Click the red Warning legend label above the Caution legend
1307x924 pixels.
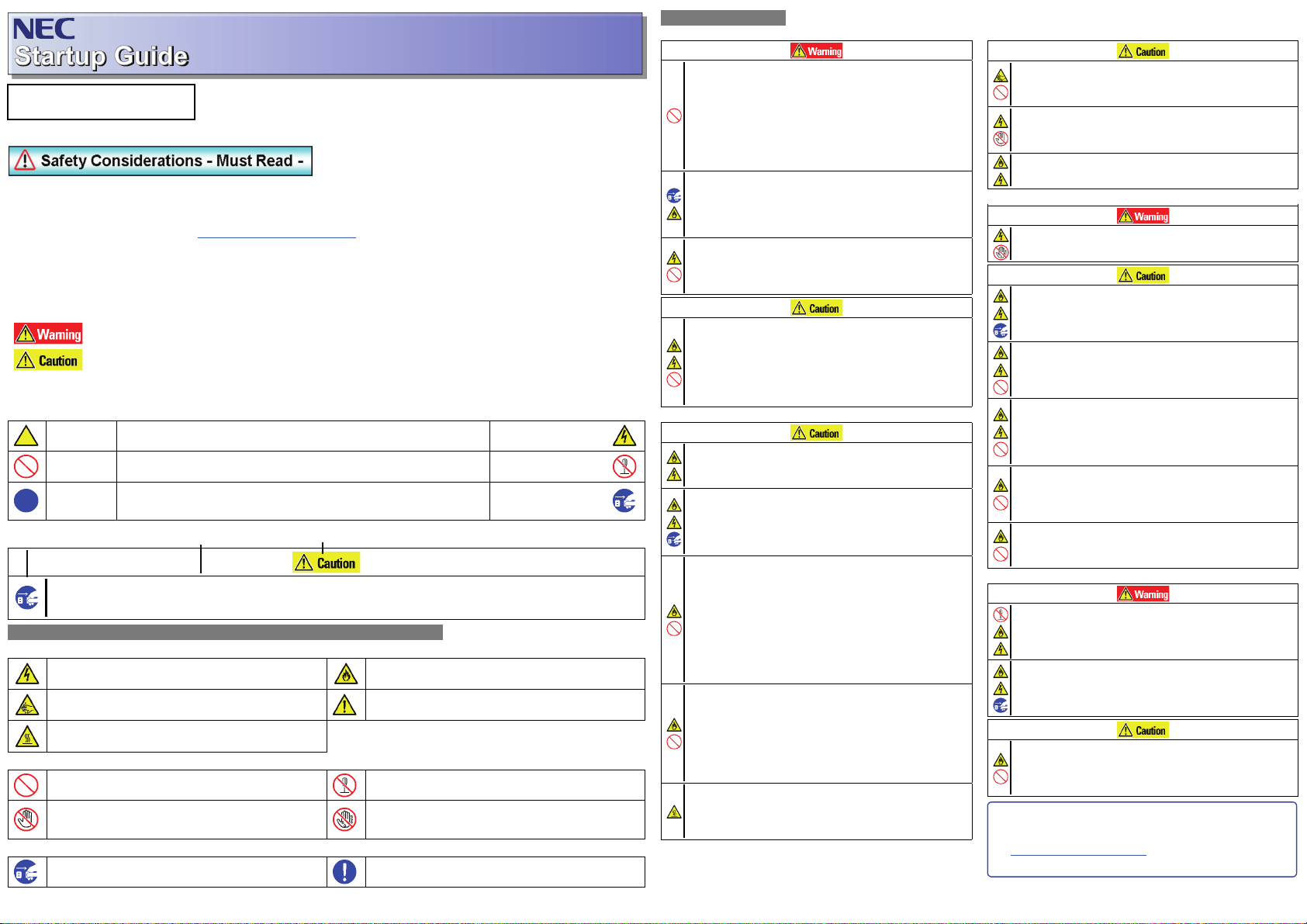pos(48,334)
